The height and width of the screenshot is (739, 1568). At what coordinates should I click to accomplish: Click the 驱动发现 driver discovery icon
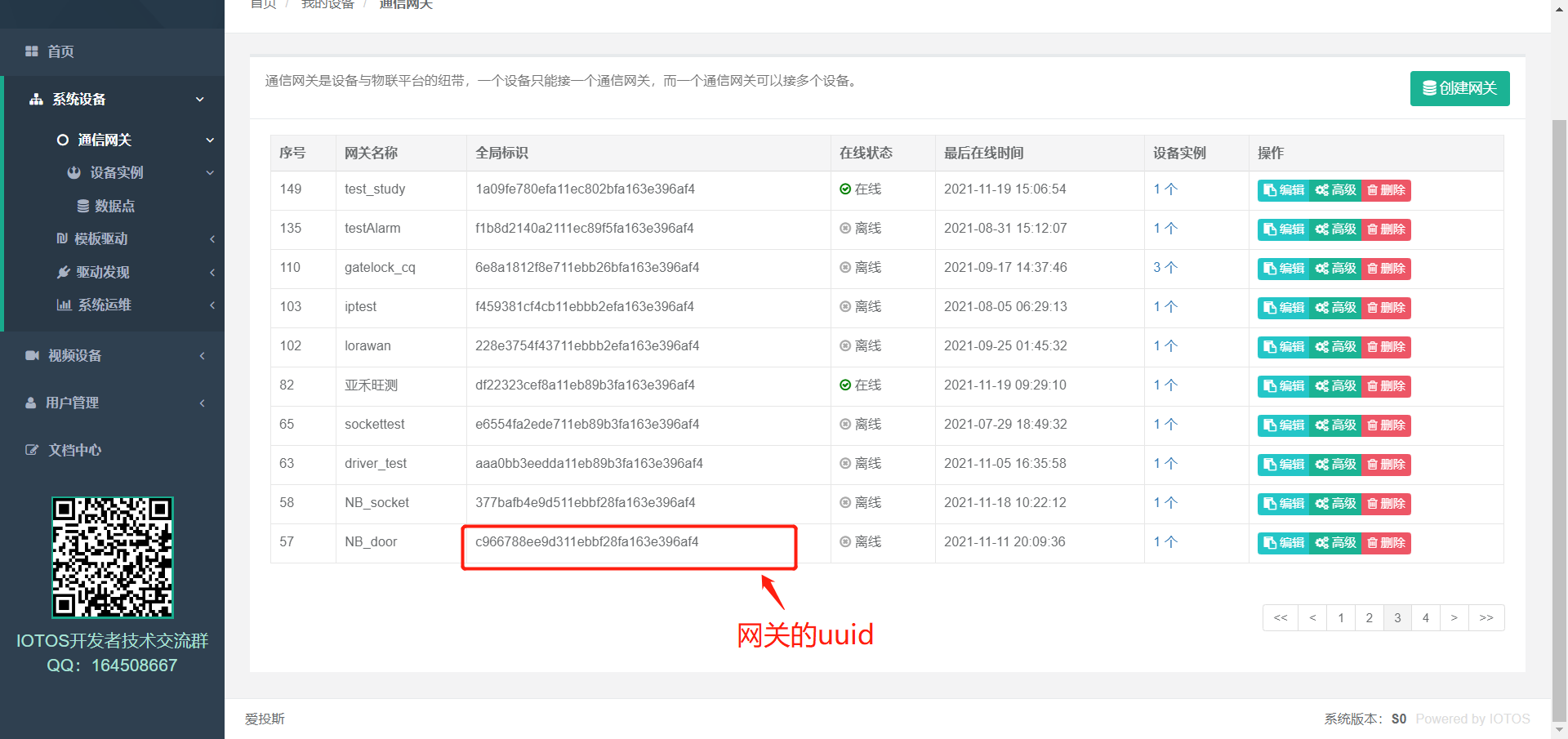point(63,272)
